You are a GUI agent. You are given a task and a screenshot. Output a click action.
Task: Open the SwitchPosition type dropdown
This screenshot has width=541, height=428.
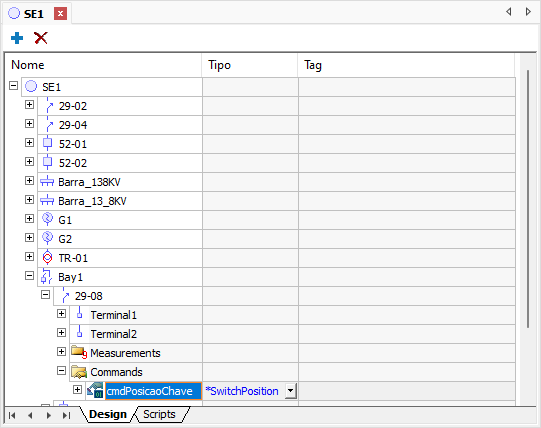pyautogui.click(x=291, y=391)
